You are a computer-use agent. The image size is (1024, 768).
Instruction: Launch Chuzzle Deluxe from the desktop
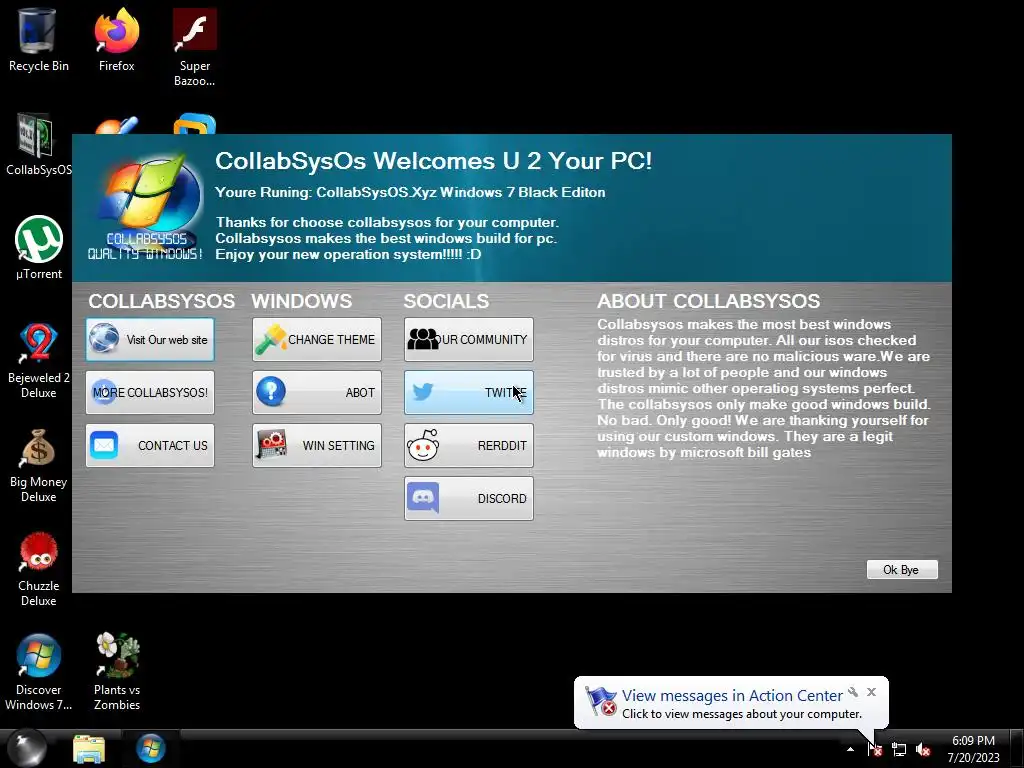coord(39,569)
